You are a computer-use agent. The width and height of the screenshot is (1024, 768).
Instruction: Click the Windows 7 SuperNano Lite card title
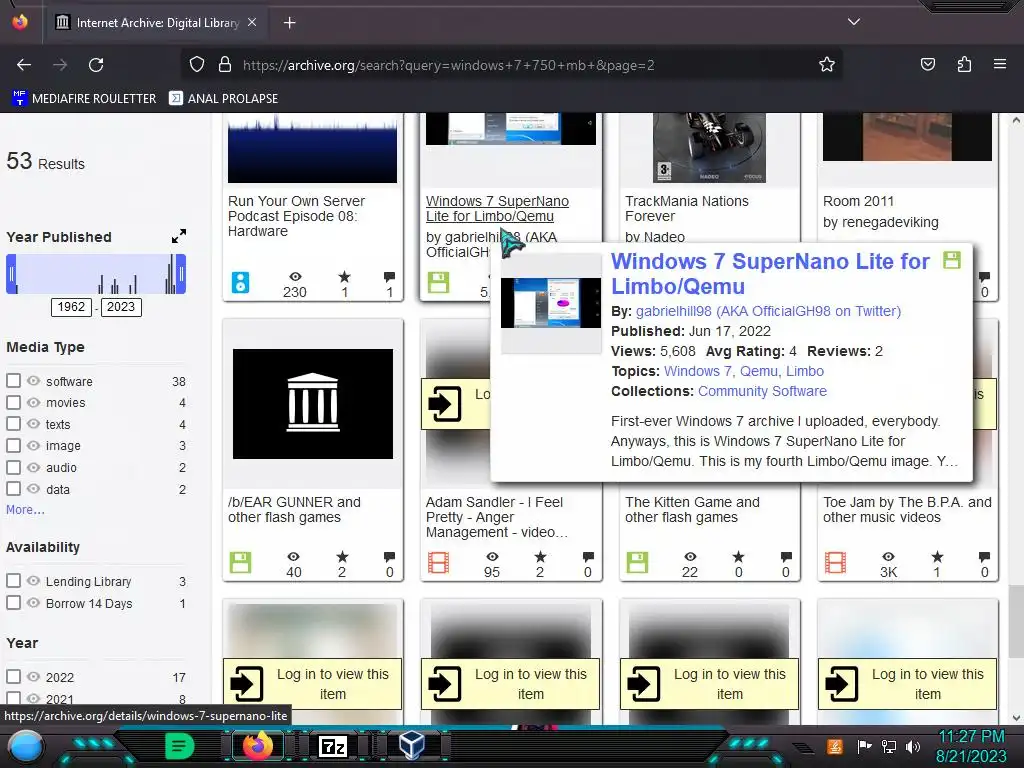pyautogui.click(x=497, y=208)
